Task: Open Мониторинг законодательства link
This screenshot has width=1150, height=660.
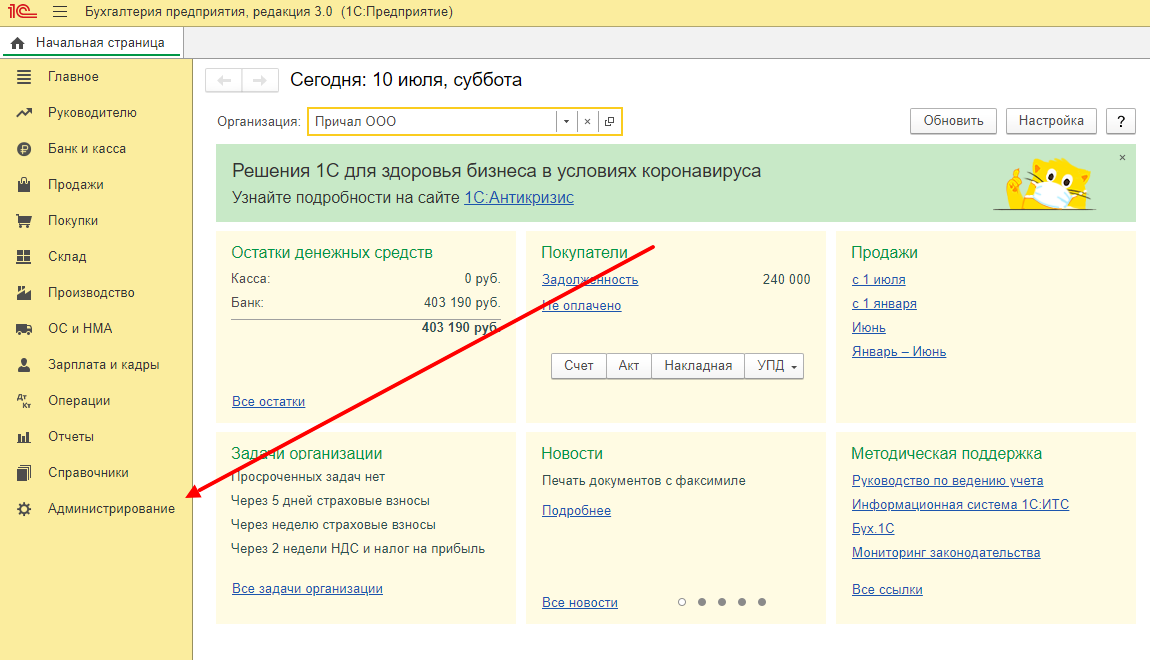Action: tap(946, 553)
